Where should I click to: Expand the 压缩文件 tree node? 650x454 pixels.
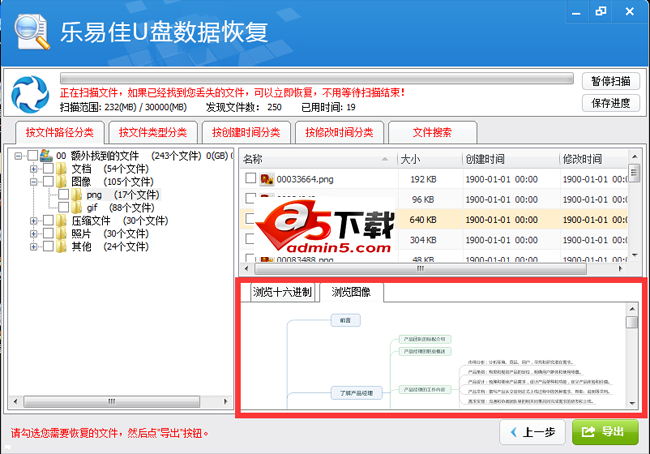click(x=34, y=221)
